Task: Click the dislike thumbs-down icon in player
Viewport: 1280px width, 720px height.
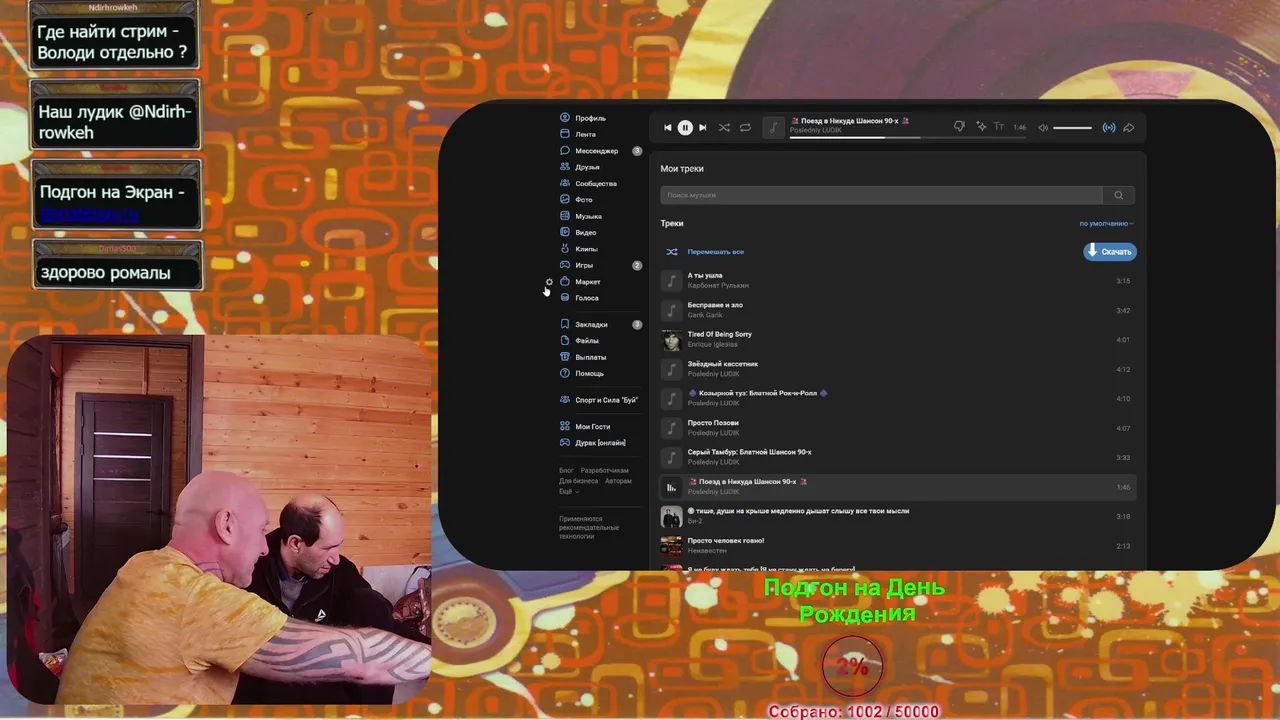Action: (959, 127)
